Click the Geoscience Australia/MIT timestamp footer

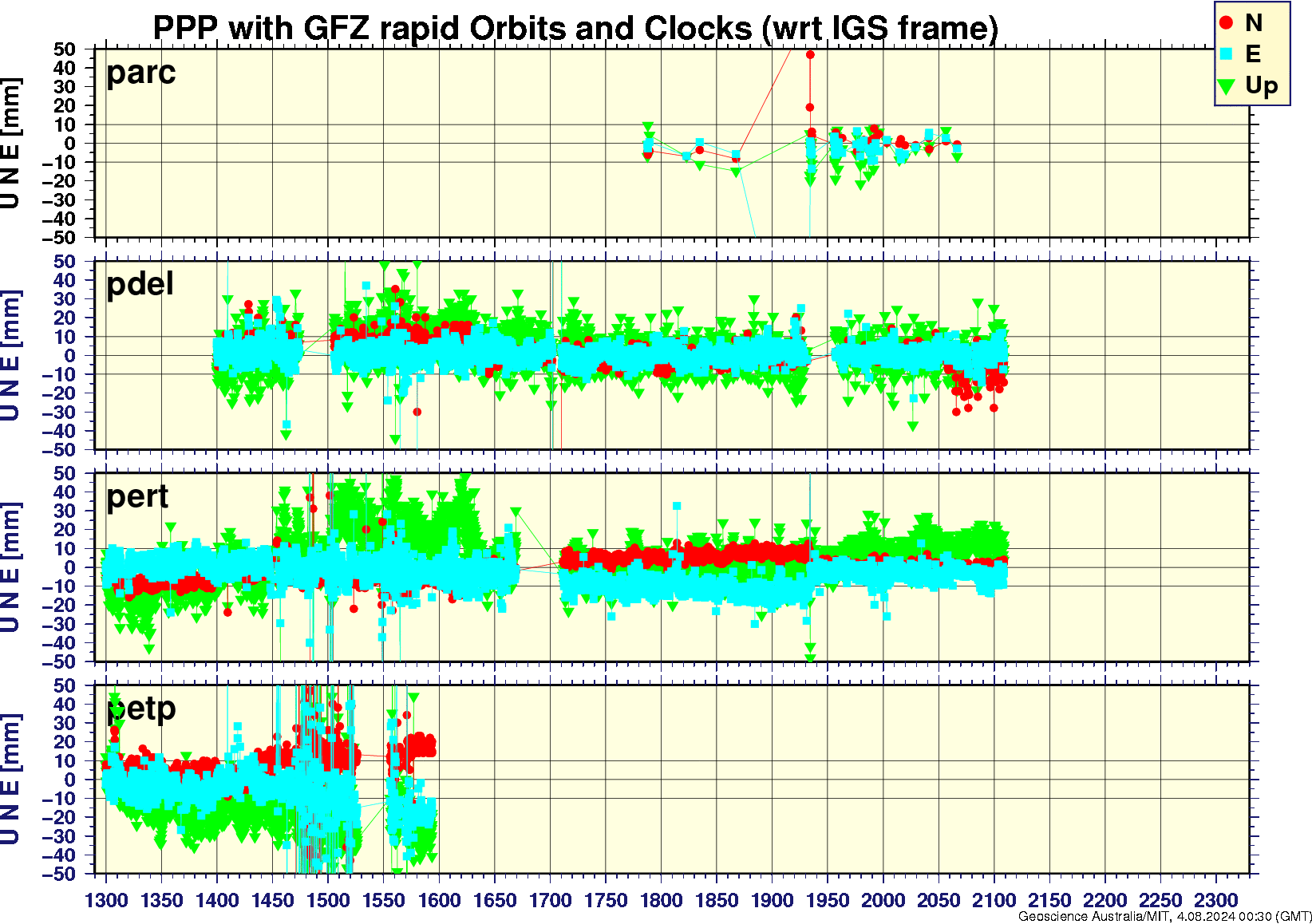pos(1165,916)
